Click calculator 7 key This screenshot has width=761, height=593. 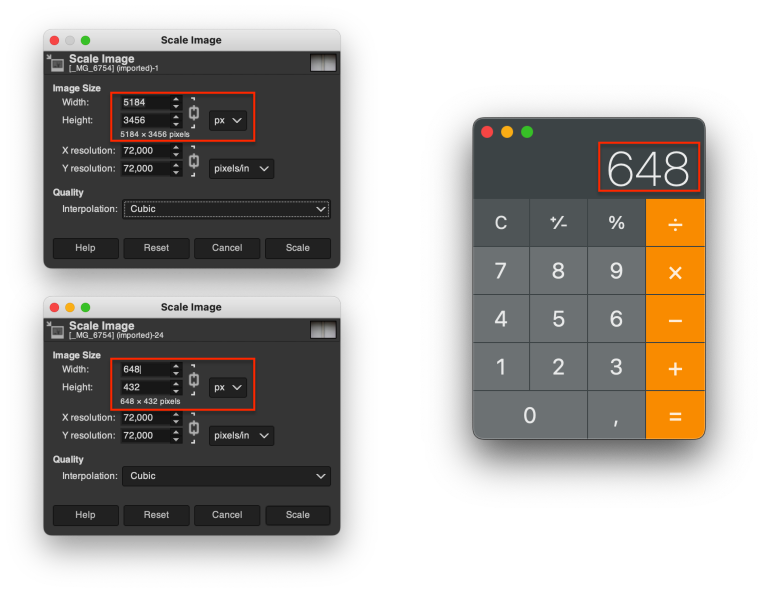coord(501,271)
